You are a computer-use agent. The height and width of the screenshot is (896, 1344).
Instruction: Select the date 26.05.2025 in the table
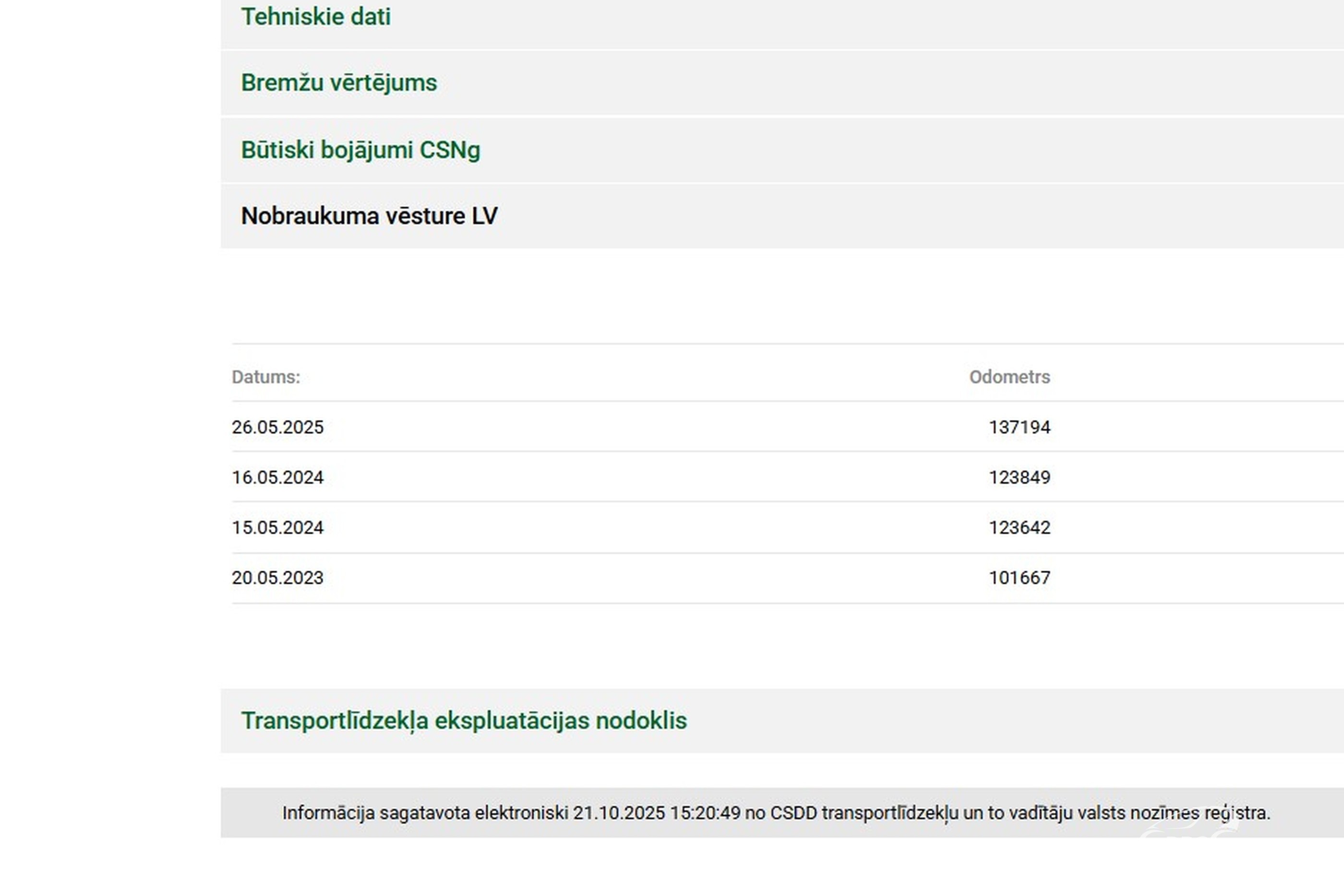(278, 428)
